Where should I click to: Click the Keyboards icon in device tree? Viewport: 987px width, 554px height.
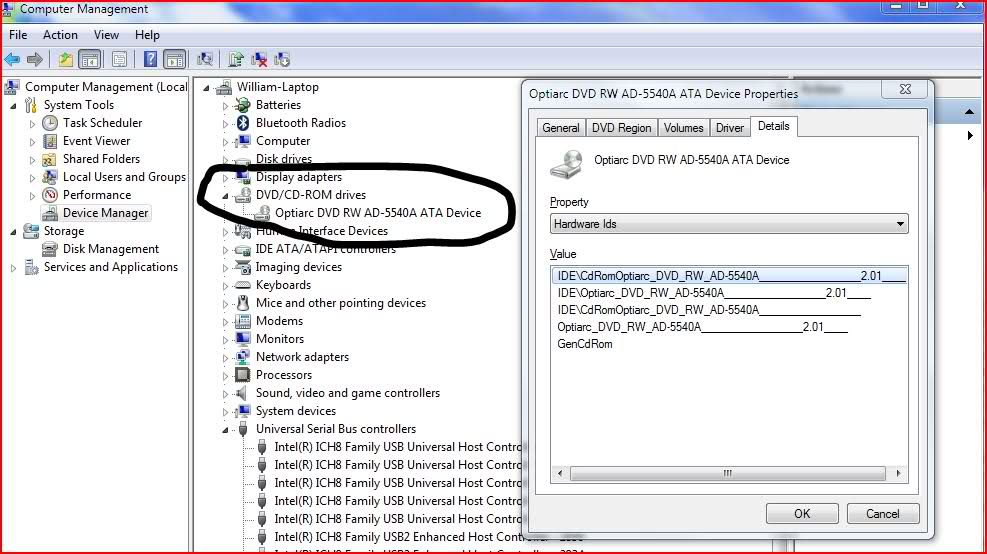coord(243,285)
